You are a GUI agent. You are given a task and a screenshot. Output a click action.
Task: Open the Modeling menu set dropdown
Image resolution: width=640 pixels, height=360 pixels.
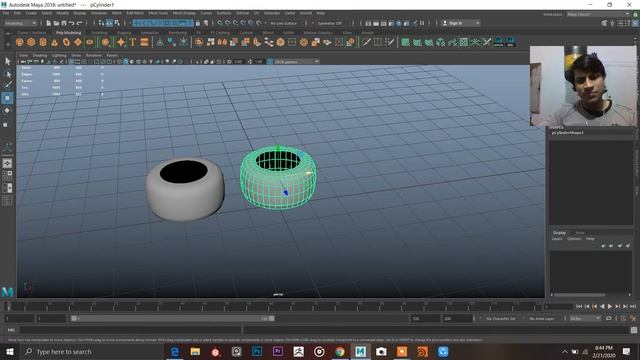coord(20,23)
